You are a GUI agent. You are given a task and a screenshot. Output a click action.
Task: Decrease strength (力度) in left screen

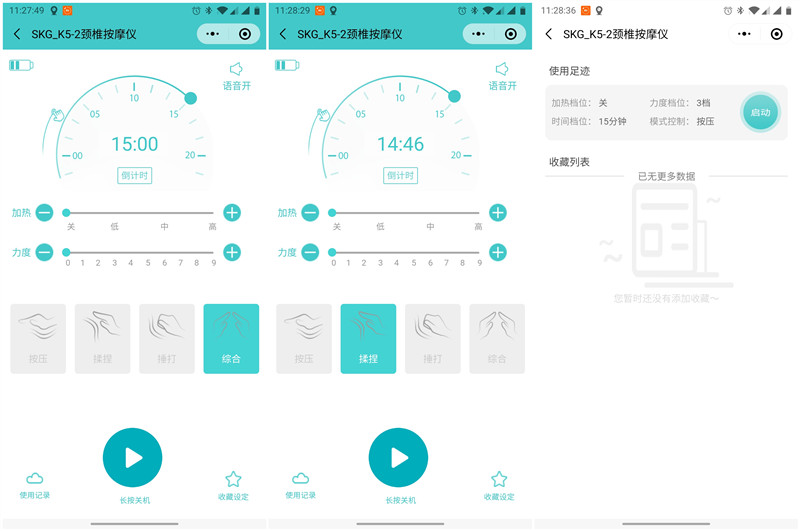point(44,252)
